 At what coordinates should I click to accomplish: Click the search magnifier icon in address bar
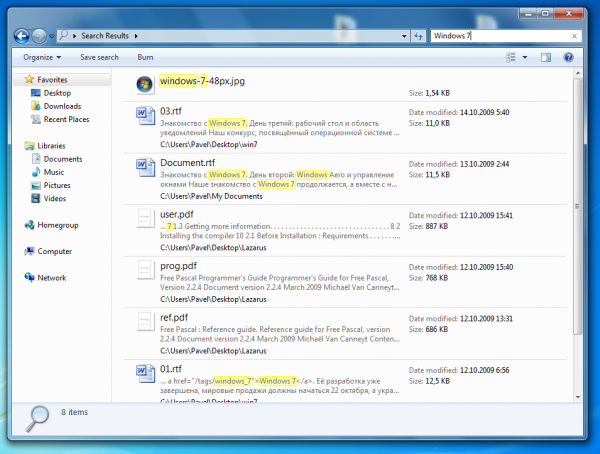64,36
